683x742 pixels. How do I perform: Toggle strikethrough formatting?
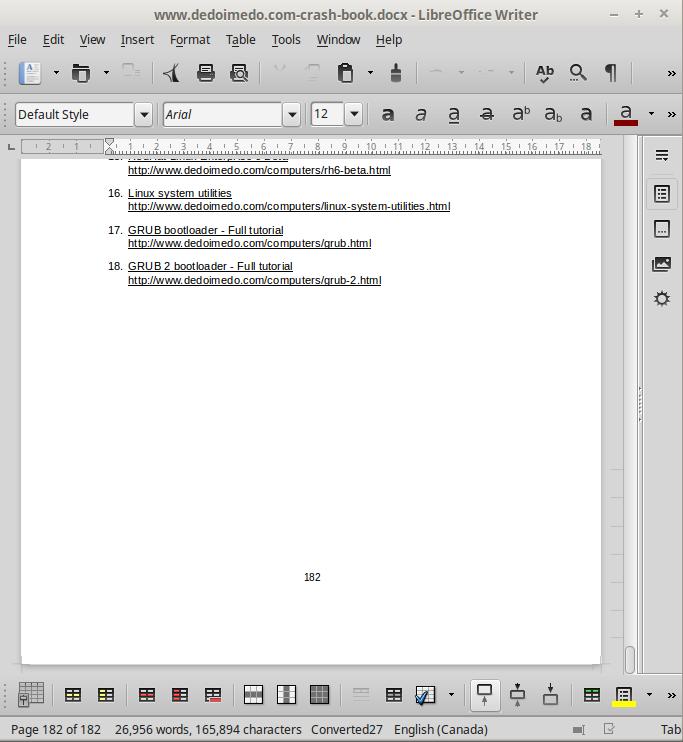coord(487,114)
